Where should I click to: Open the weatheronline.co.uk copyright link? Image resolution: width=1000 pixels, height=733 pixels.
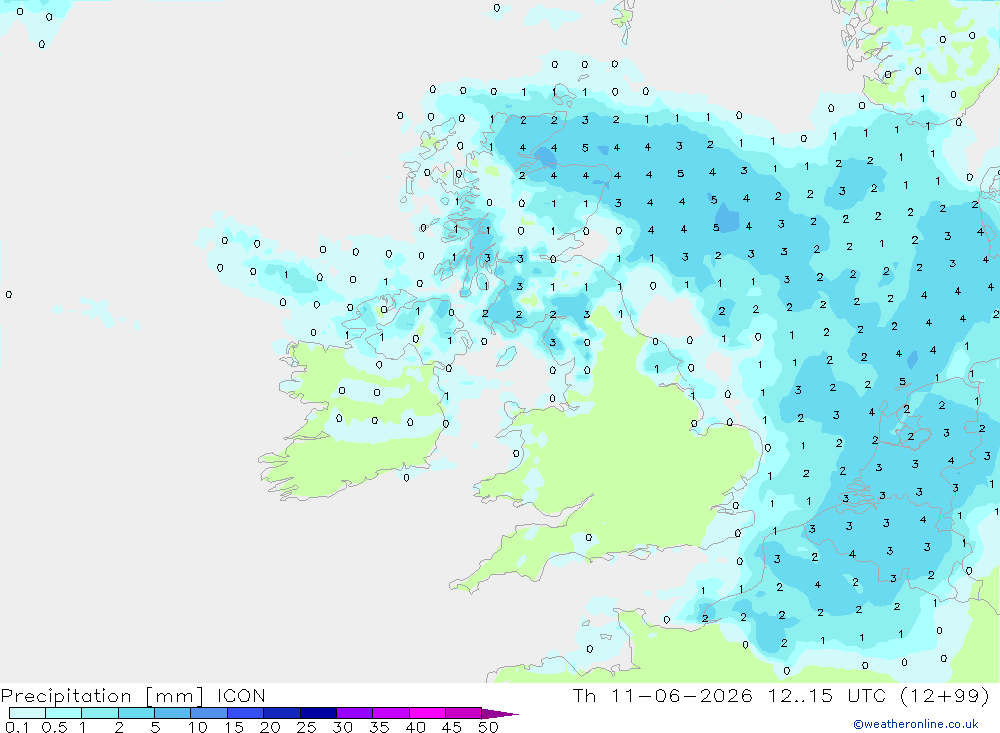pos(916,724)
